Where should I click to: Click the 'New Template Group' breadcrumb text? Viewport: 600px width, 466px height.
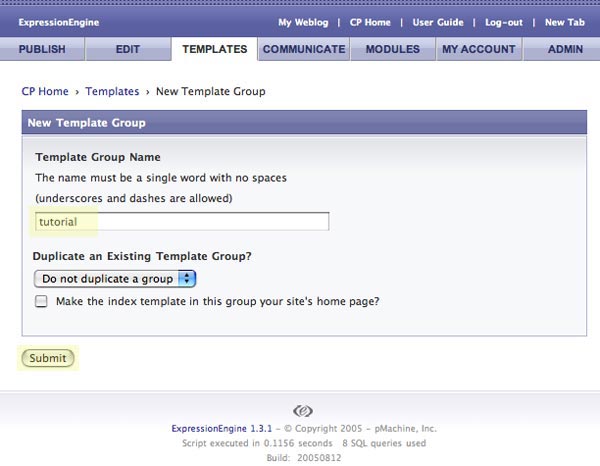coord(210,91)
